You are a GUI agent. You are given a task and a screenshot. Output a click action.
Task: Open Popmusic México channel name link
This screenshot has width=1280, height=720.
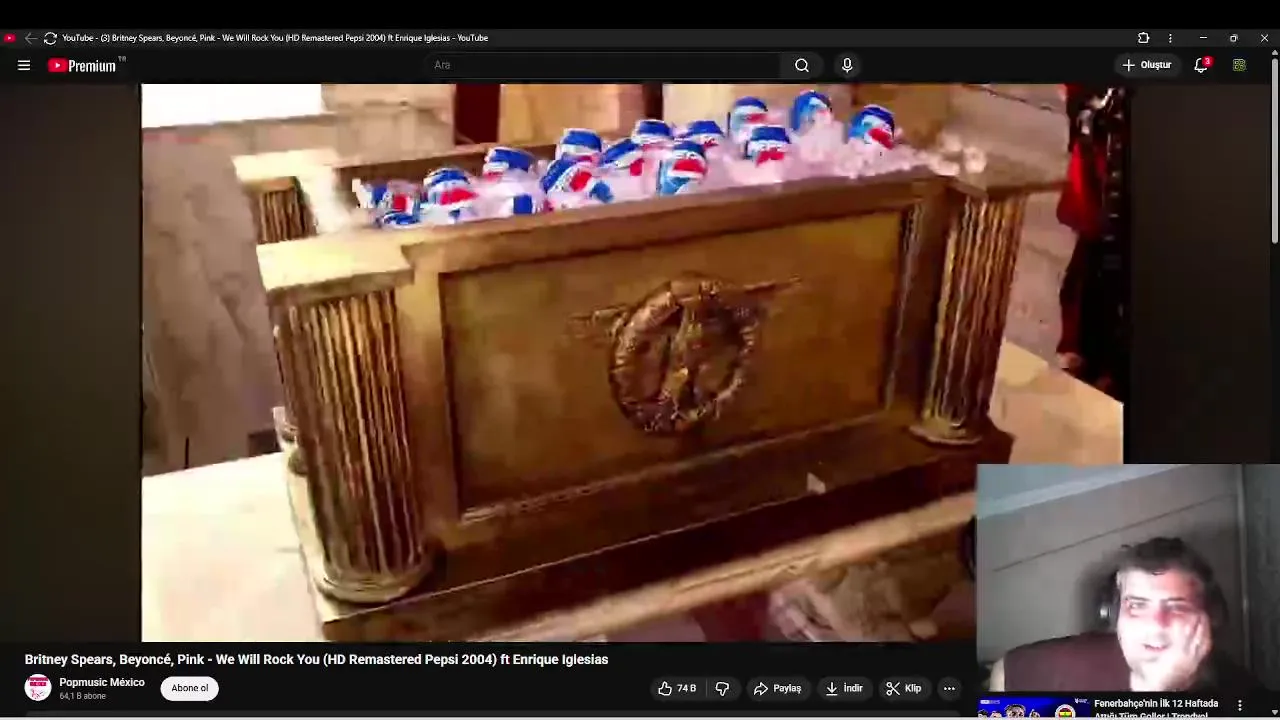coord(102,682)
